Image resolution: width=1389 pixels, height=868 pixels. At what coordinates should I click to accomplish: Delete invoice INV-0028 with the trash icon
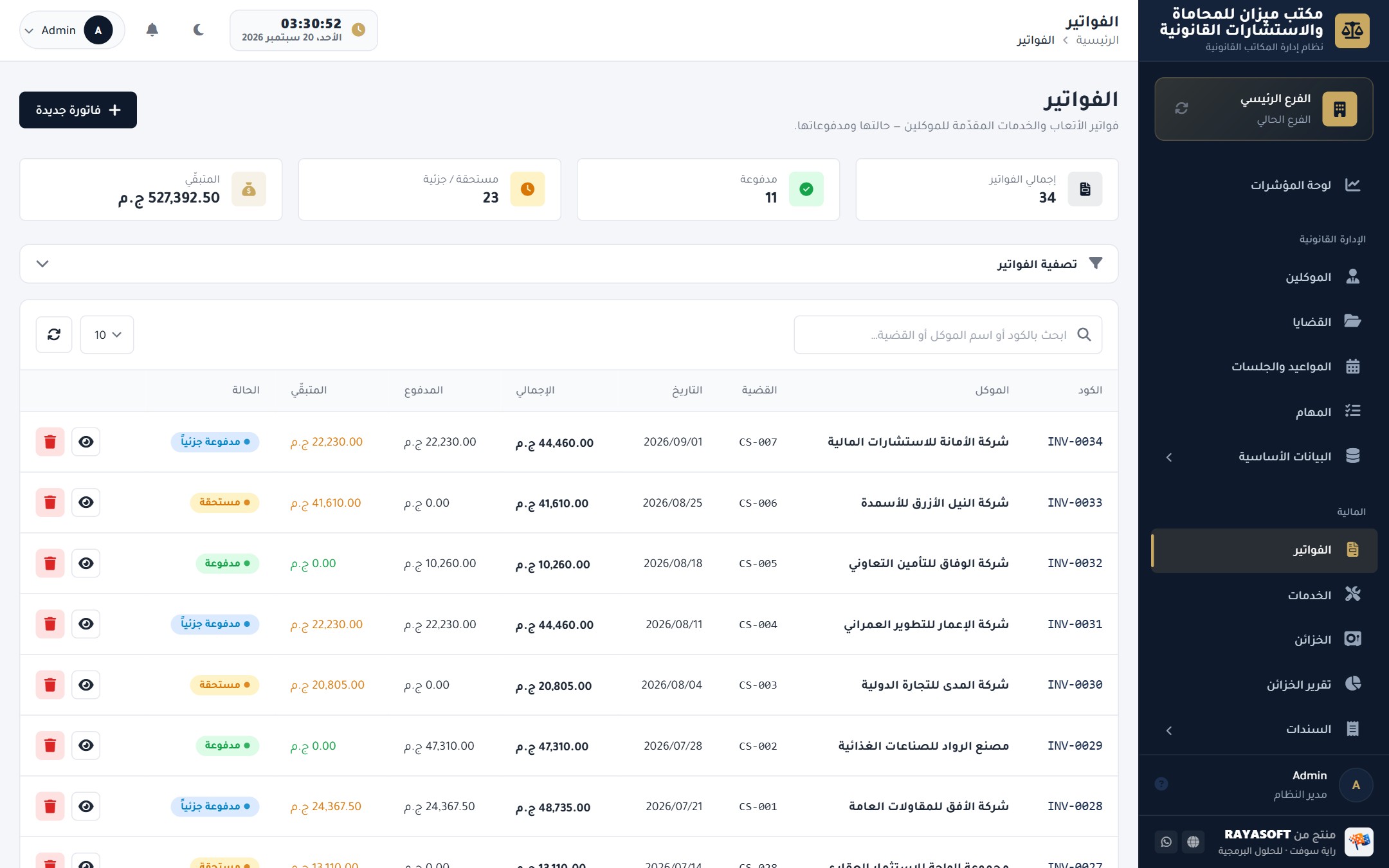50,806
